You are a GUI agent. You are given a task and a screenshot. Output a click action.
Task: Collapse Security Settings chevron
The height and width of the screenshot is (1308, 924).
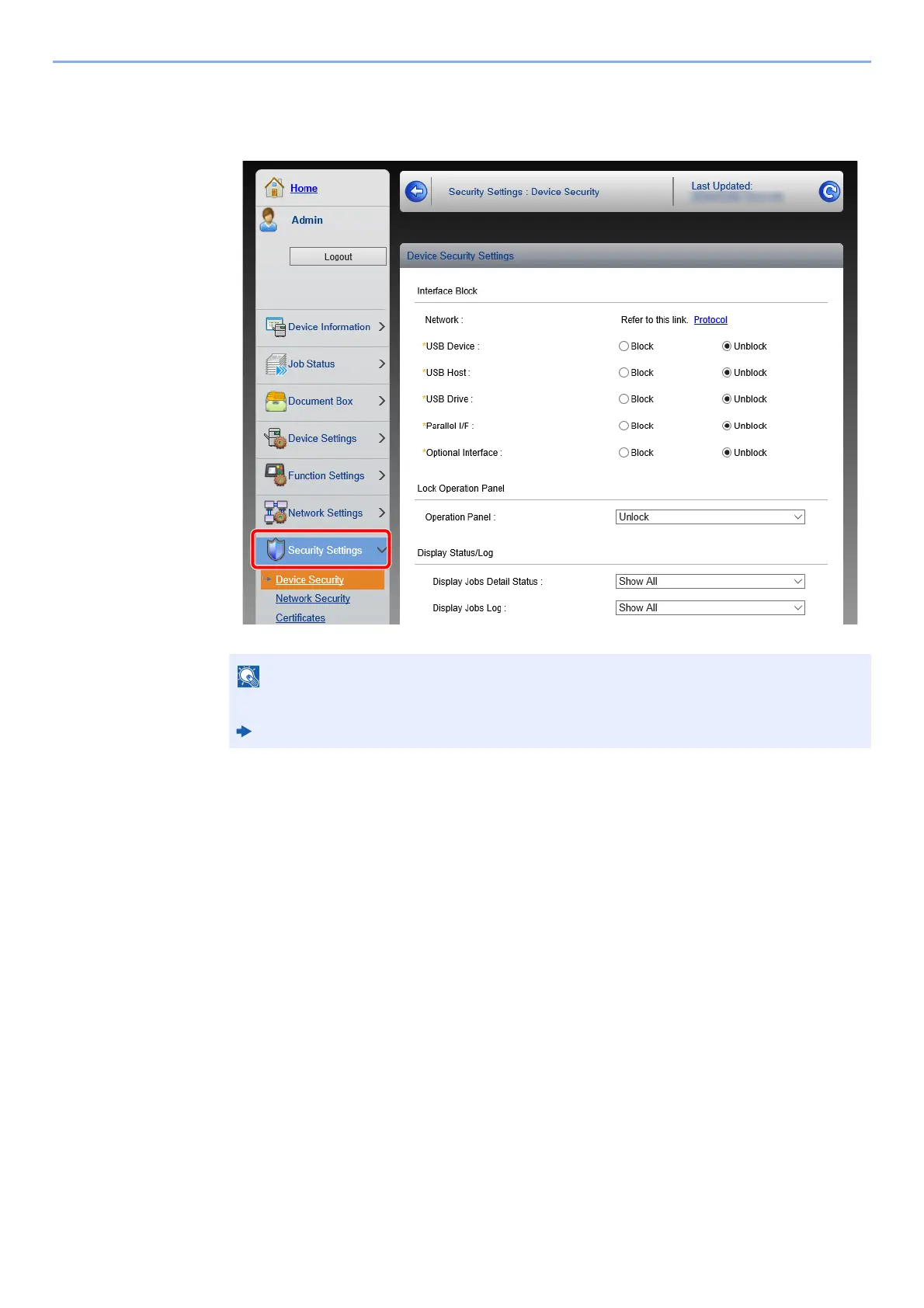coord(381,550)
